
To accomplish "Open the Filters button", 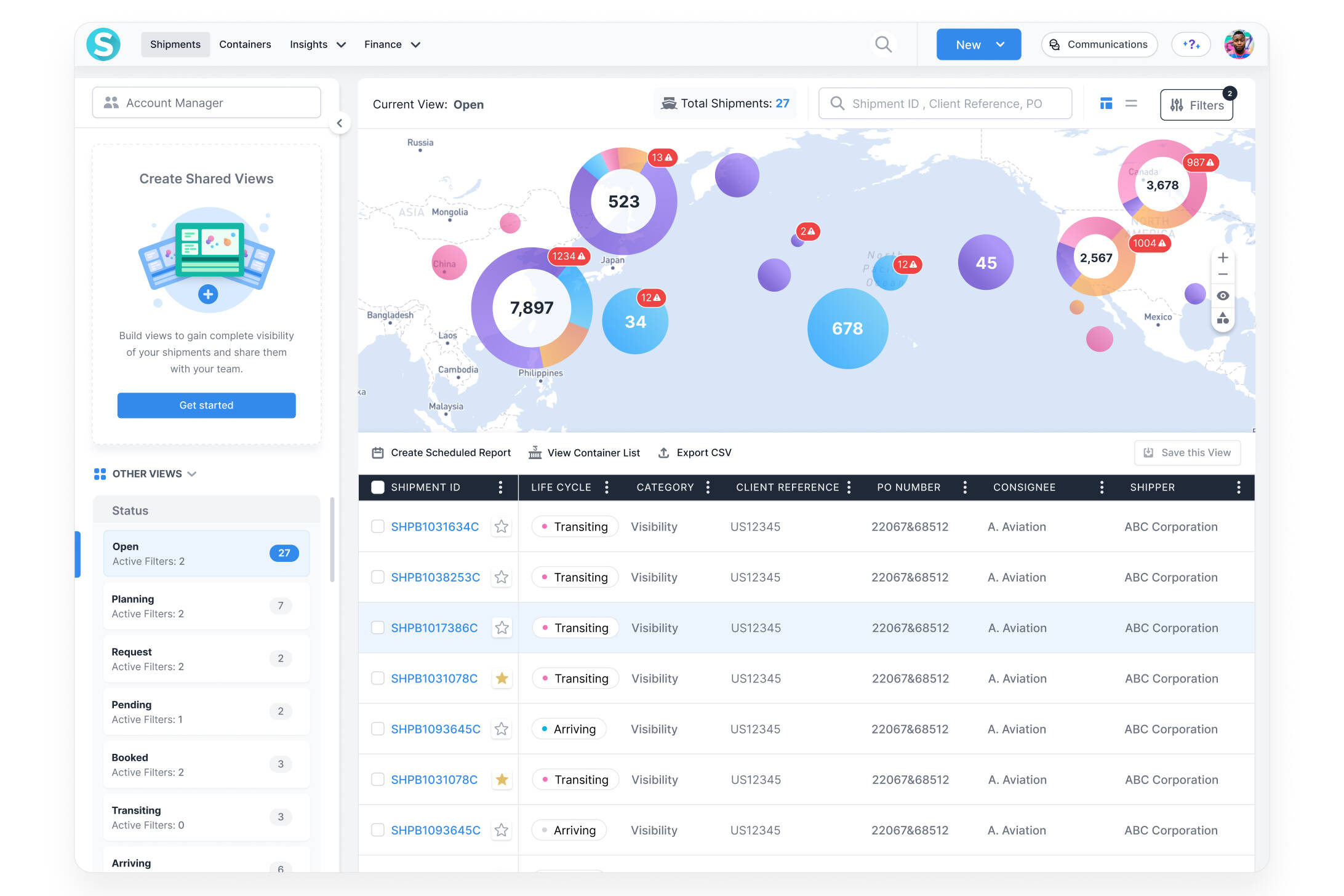I will pos(1196,105).
